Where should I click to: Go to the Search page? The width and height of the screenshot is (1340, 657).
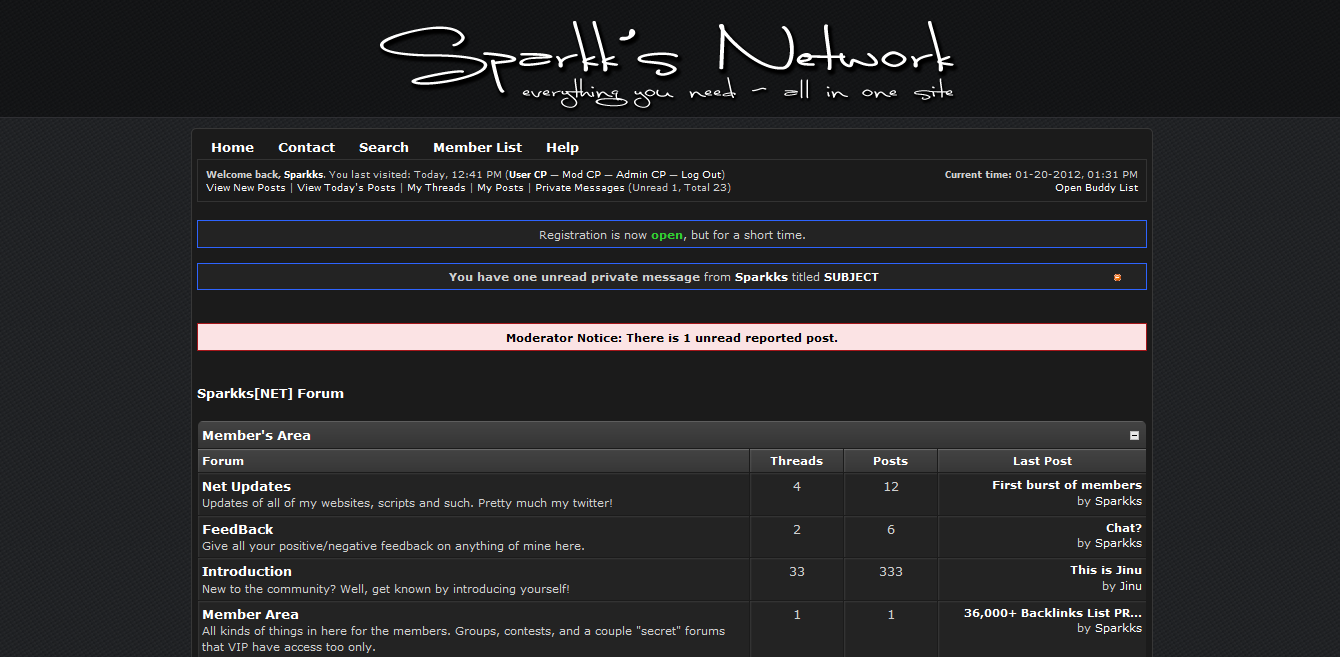384,147
